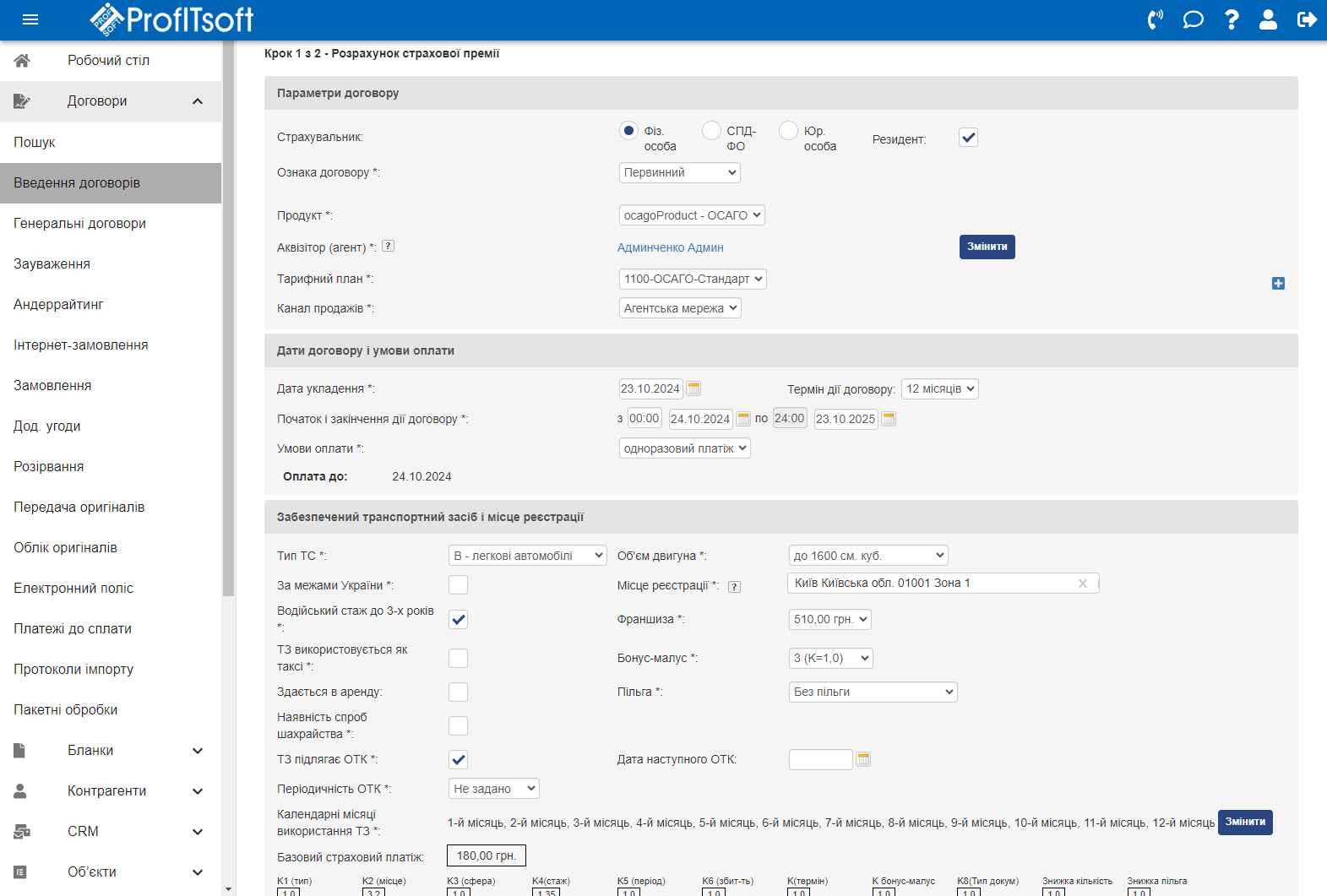Viewport: 1327px width, 896px height.
Task: Expand the Термін дії договору dropdown
Action: (x=939, y=388)
